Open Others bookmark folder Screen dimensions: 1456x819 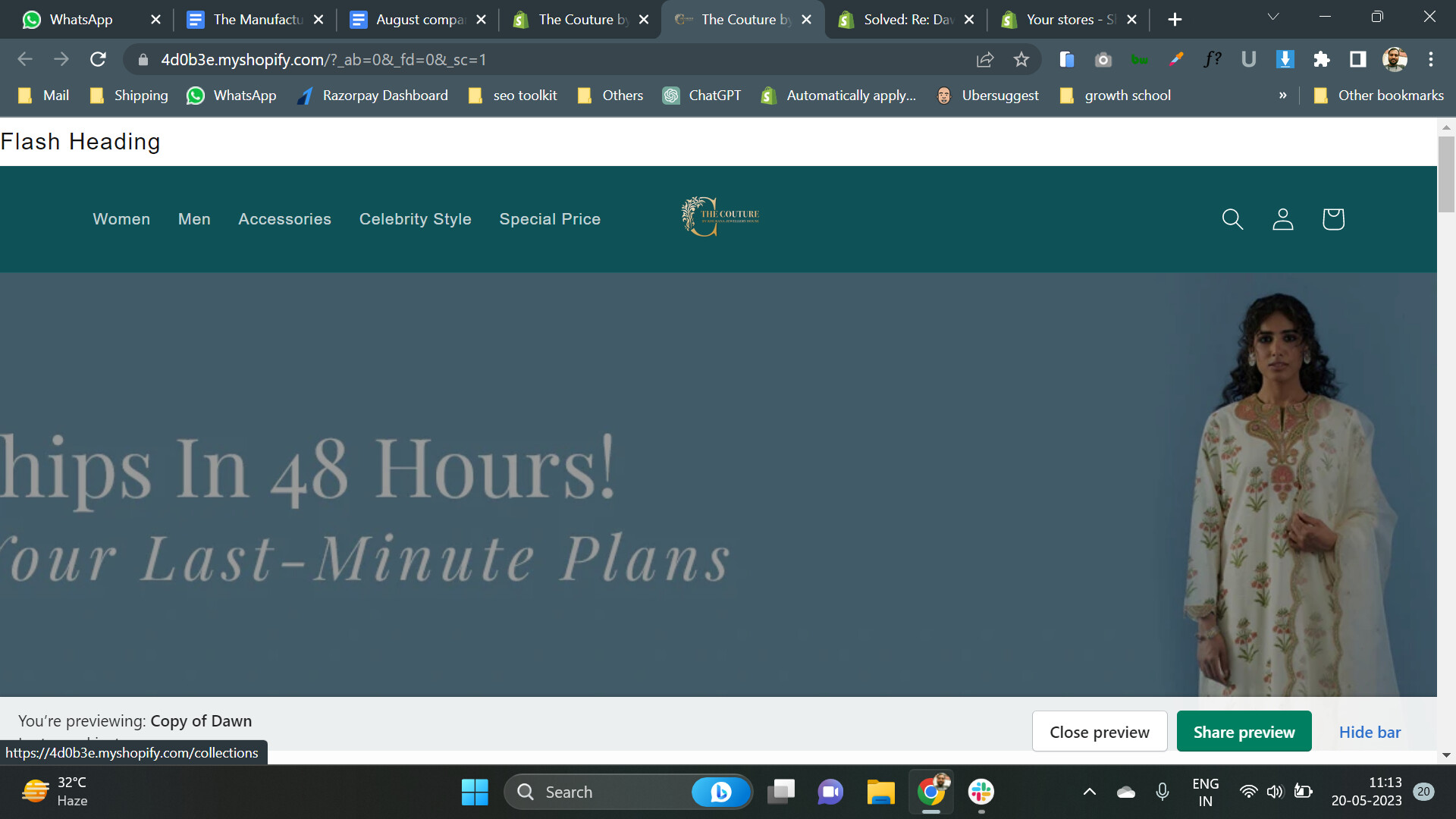610,96
